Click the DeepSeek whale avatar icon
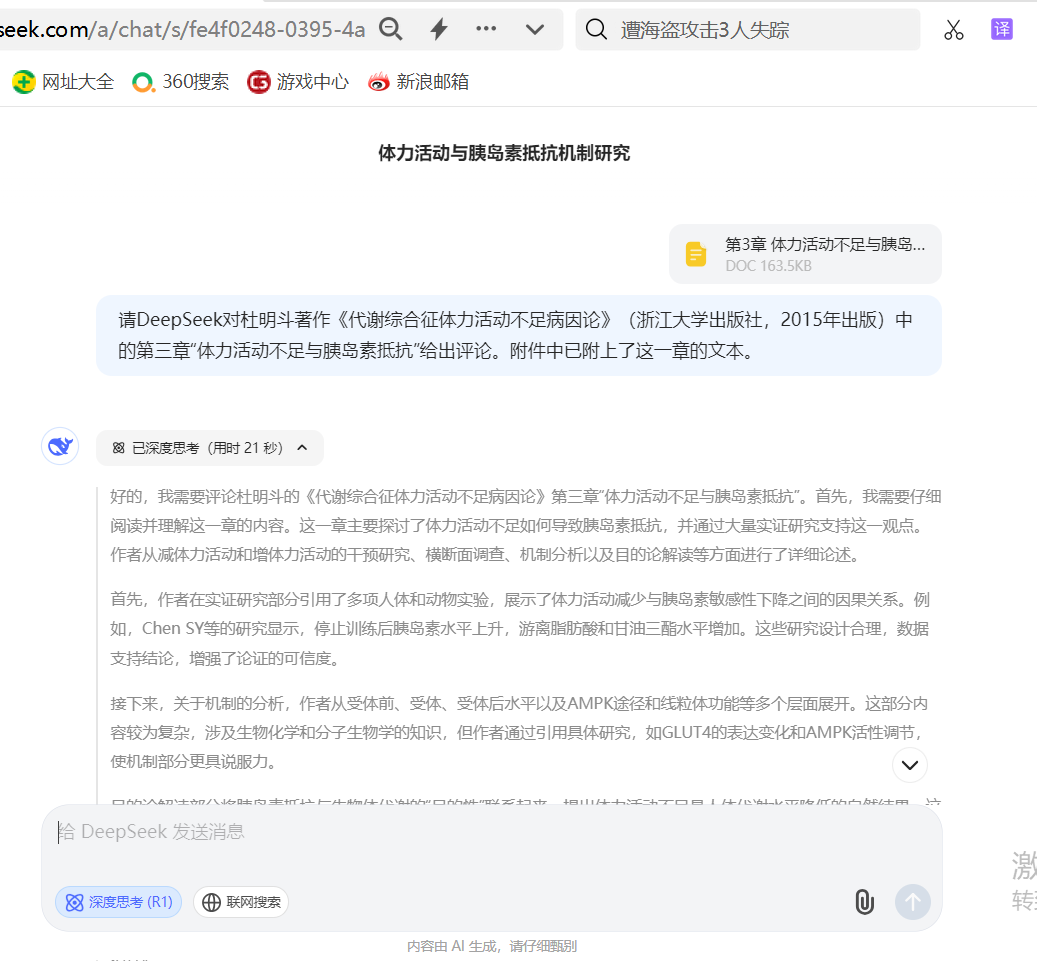 pyautogui.click(x=60, y=446)
